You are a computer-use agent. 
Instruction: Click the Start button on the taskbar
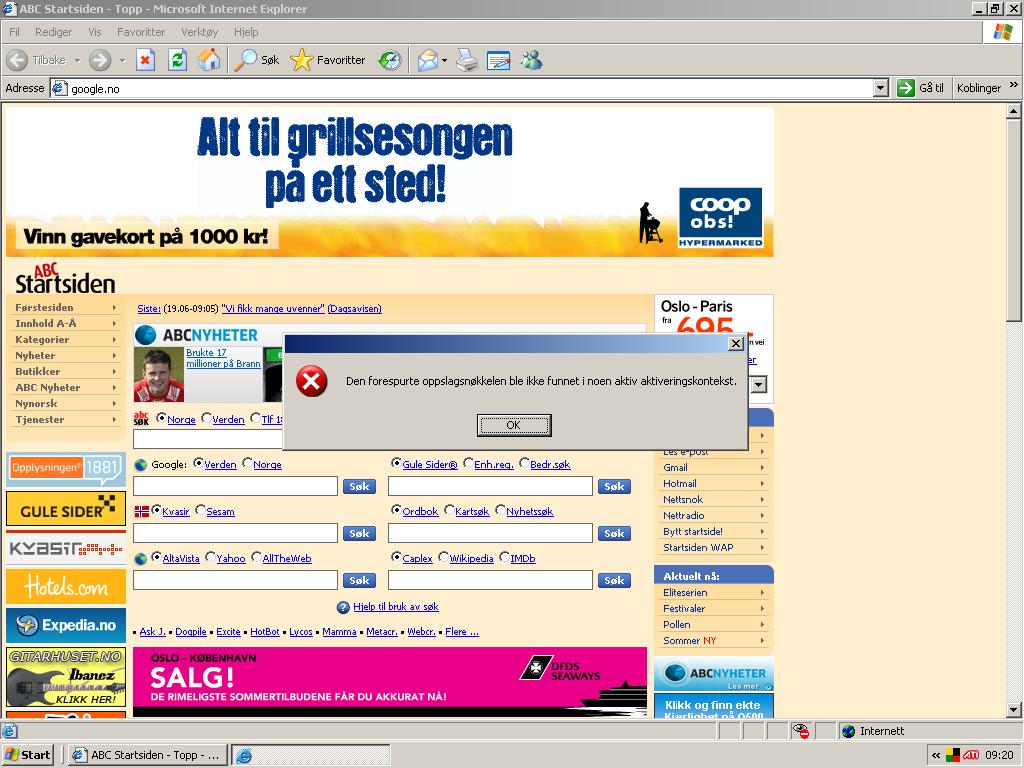(27, 755)
